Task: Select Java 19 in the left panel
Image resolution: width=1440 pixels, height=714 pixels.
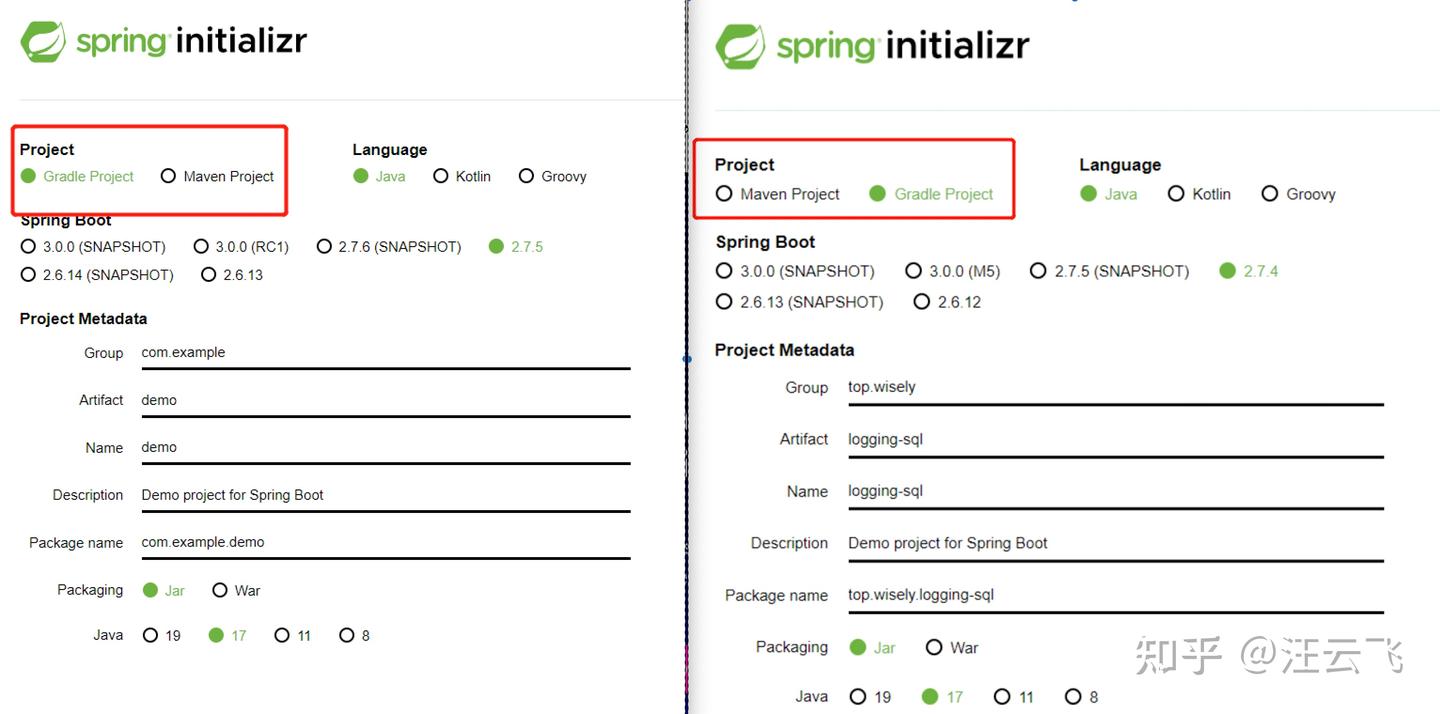Action: coord(150,635)
